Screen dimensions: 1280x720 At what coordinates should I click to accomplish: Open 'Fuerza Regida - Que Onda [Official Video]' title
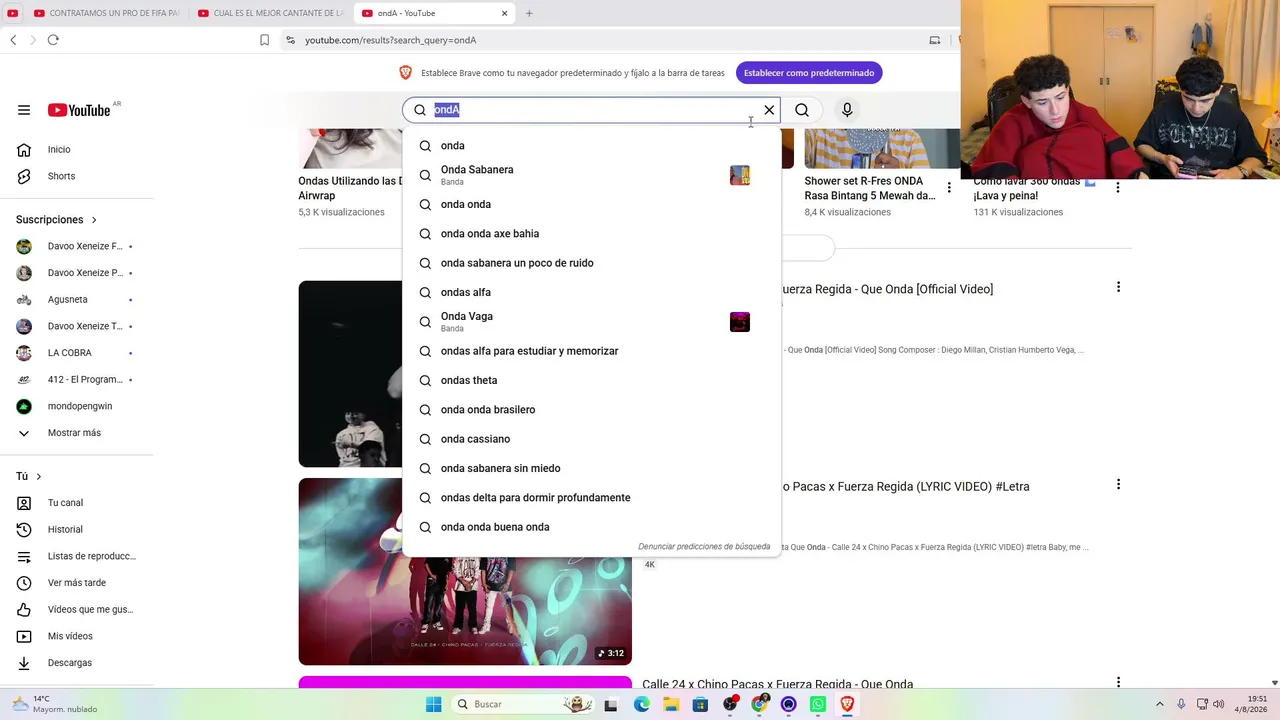[x=887, y=289]
